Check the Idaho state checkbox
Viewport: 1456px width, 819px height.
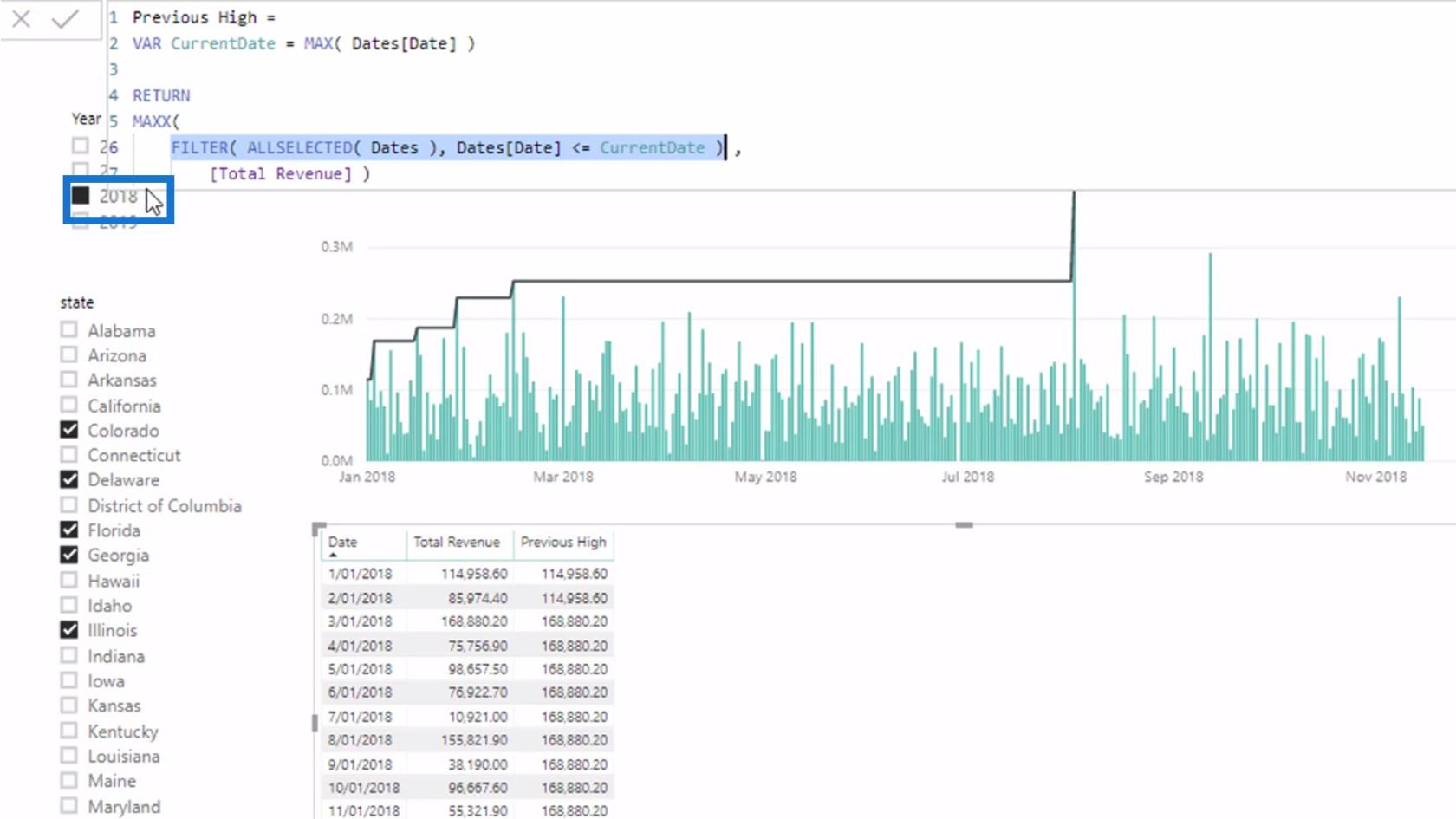69,605
